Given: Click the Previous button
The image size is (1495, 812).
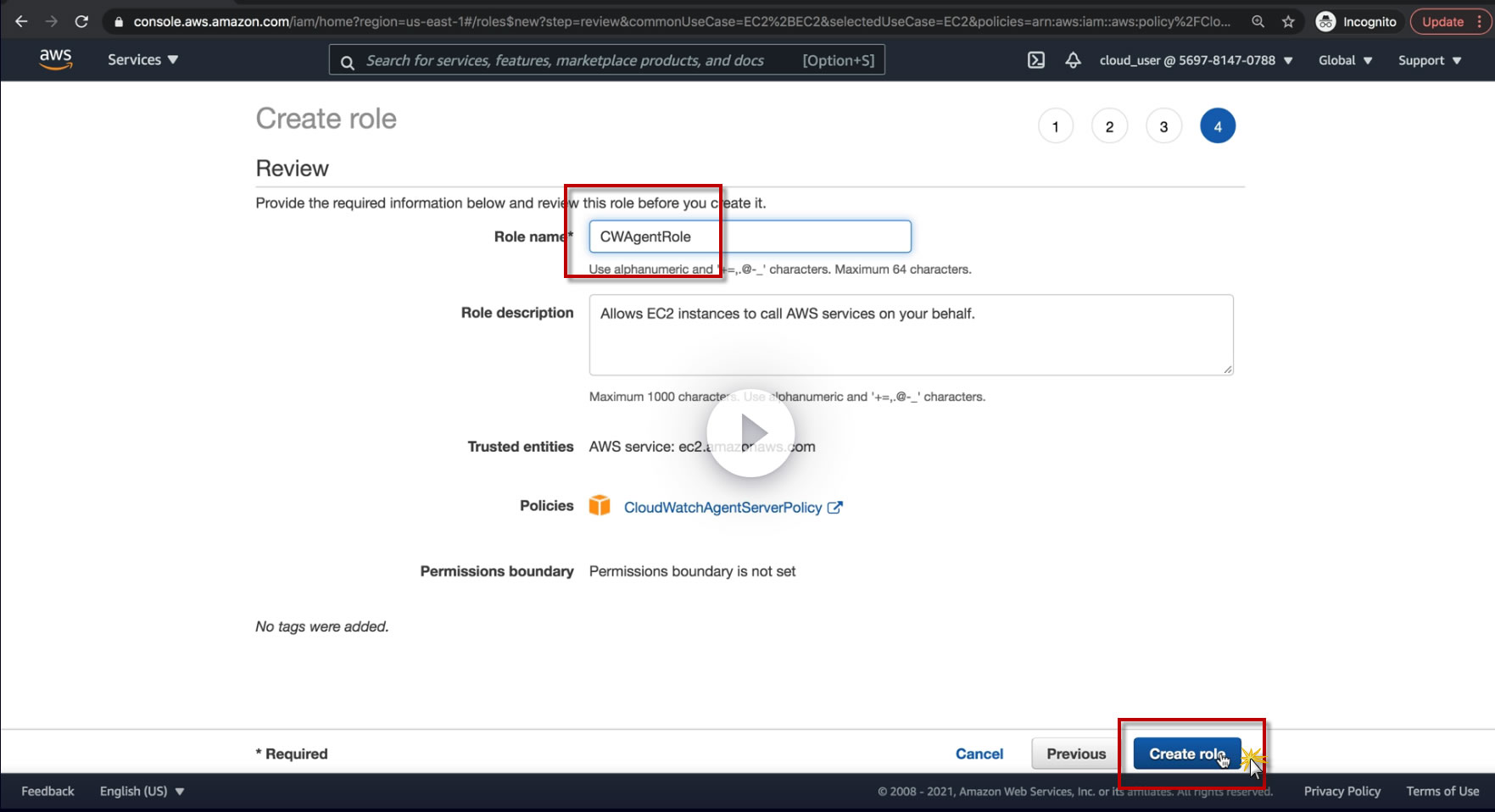Looking at the screenshot, I should pyautogui.click(x=1076, y=754).
